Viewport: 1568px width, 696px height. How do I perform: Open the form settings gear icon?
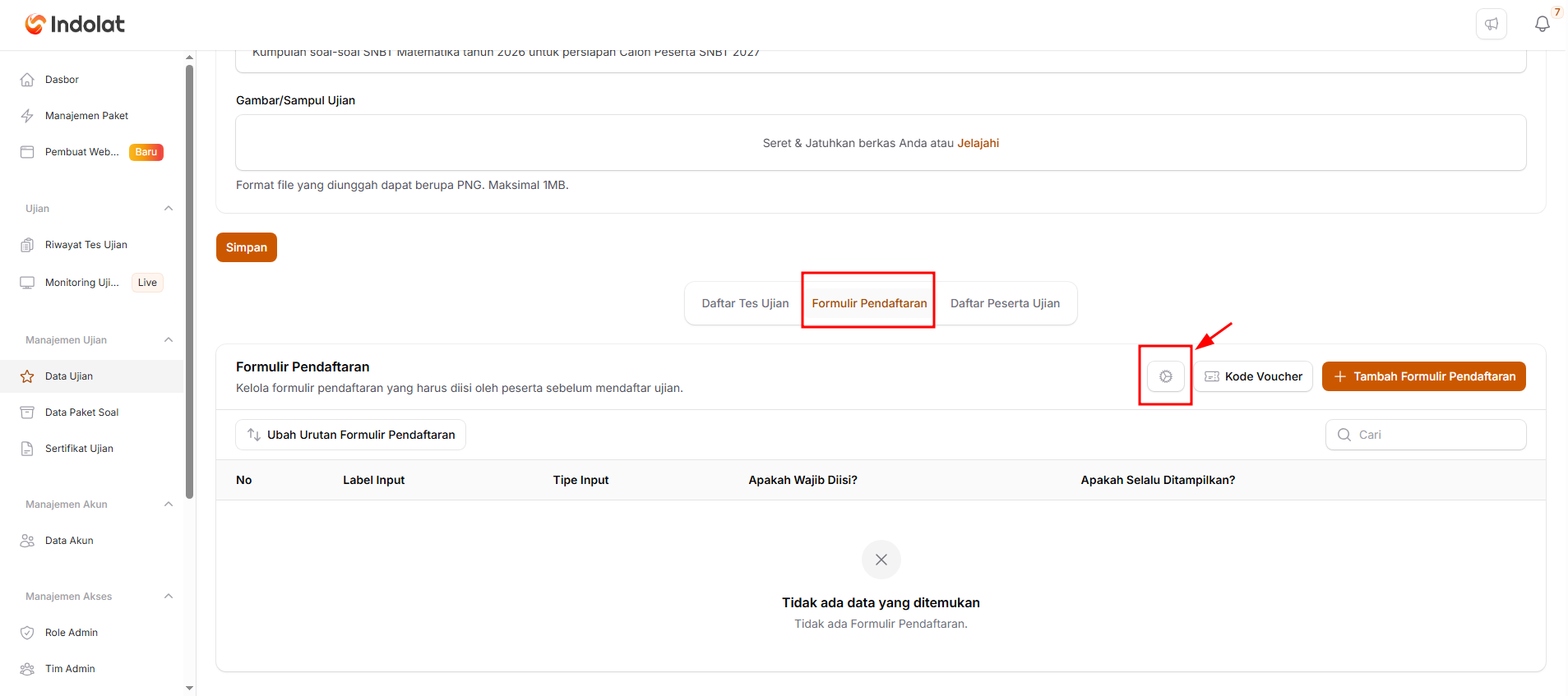pos(1165,376)
